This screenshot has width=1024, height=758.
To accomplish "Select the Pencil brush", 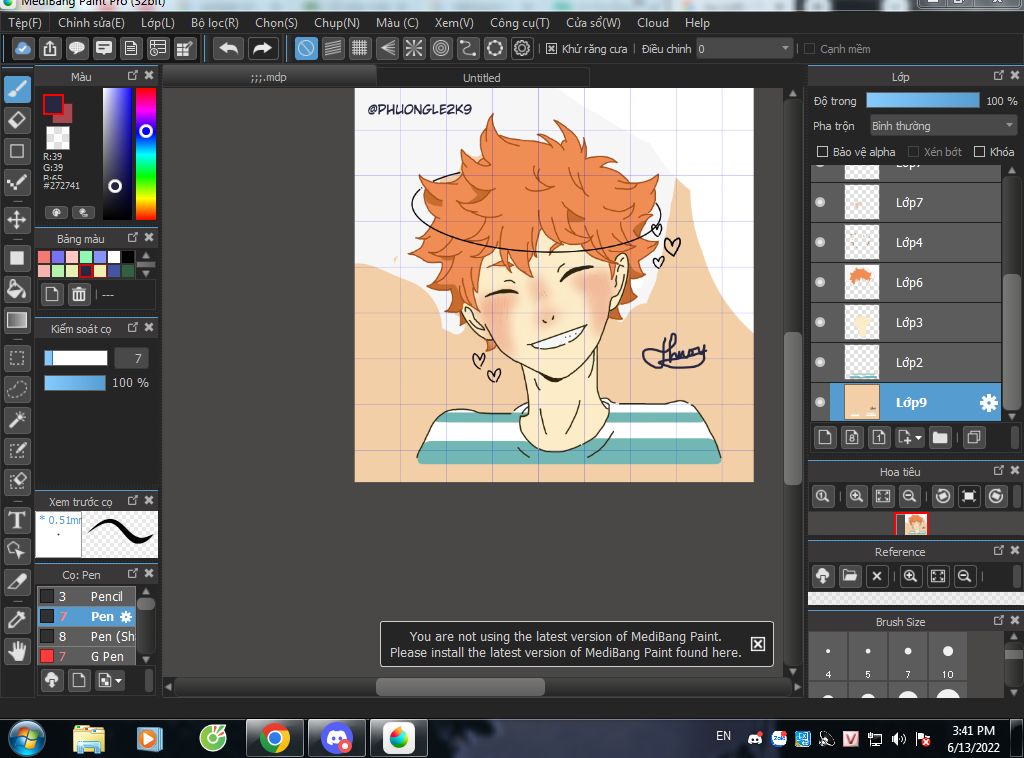I will tap(87, 596).
